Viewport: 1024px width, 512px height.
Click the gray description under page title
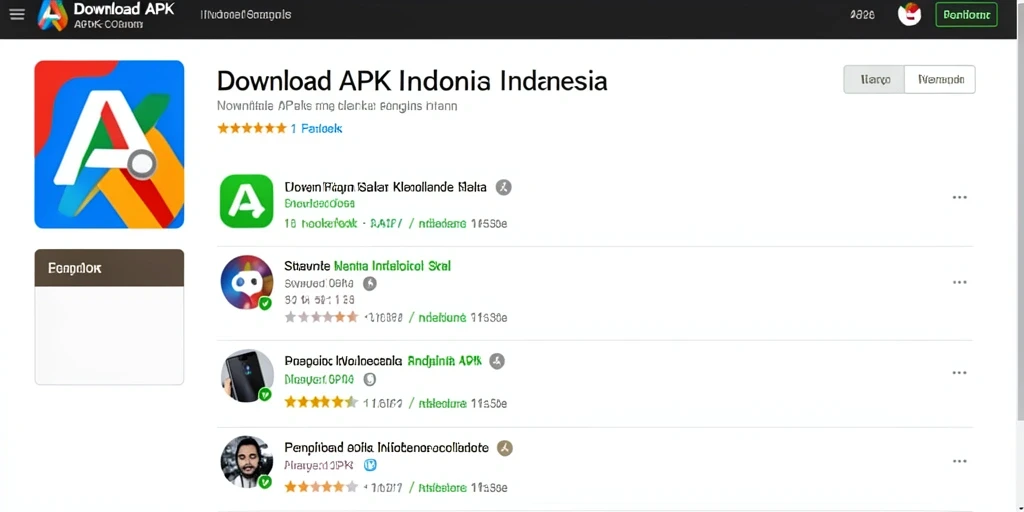(x=337, y=105)
